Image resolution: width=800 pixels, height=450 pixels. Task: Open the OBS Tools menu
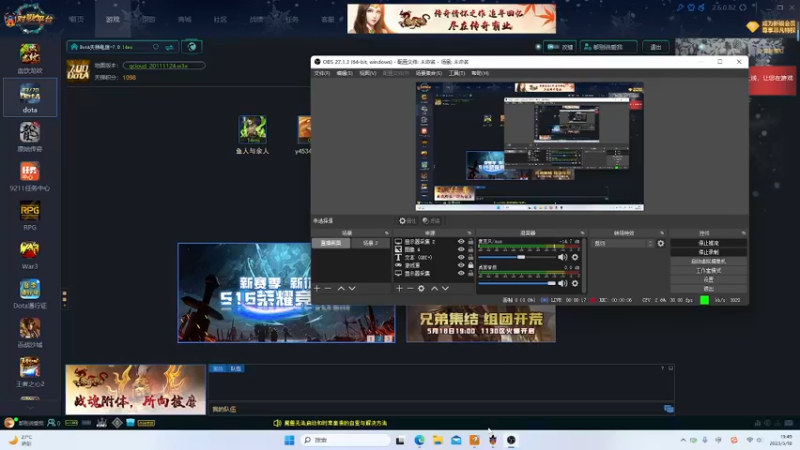[x=457, y=73]
